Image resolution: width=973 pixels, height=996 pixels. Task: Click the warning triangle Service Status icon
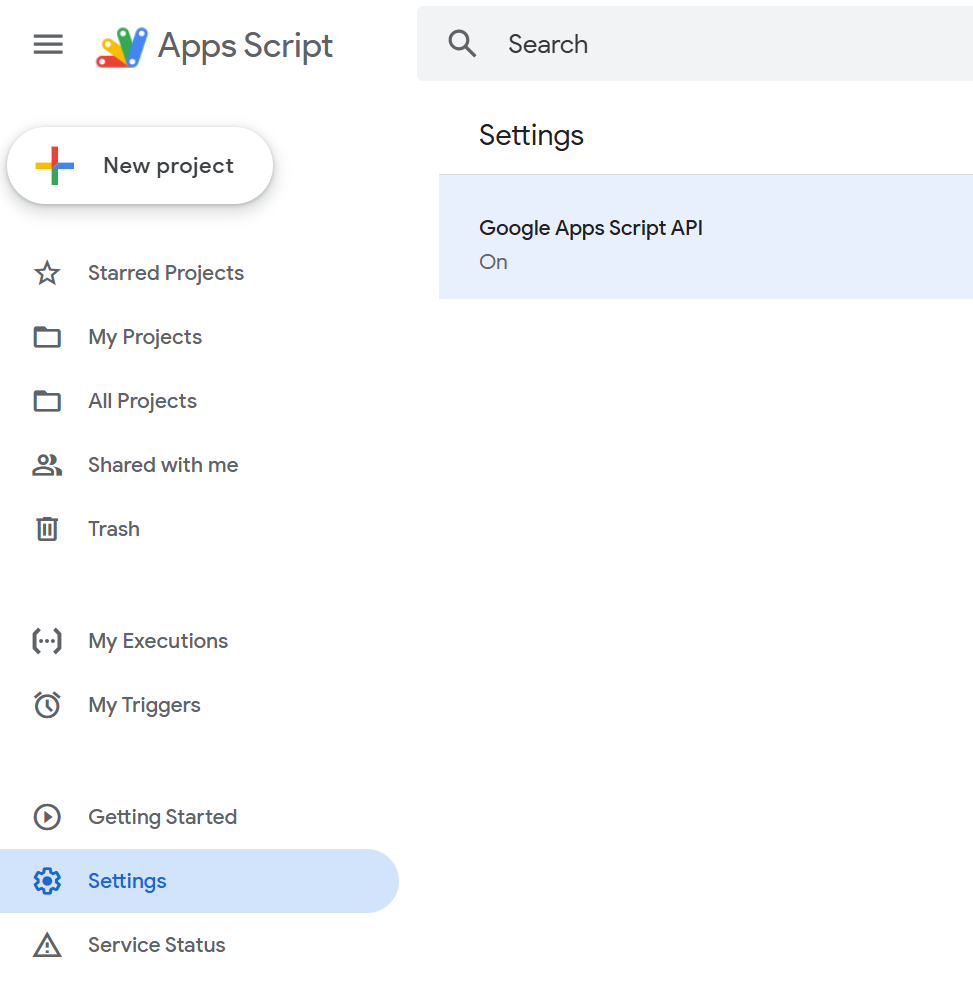coord(47,945)
